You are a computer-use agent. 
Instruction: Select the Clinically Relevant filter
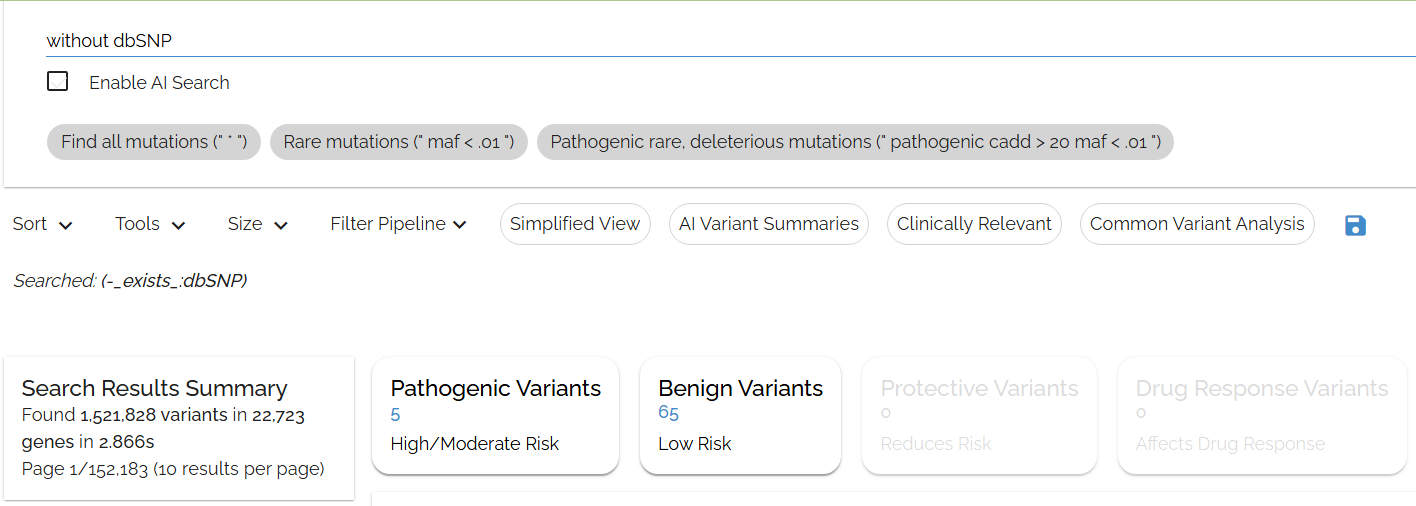click(974, 224)
